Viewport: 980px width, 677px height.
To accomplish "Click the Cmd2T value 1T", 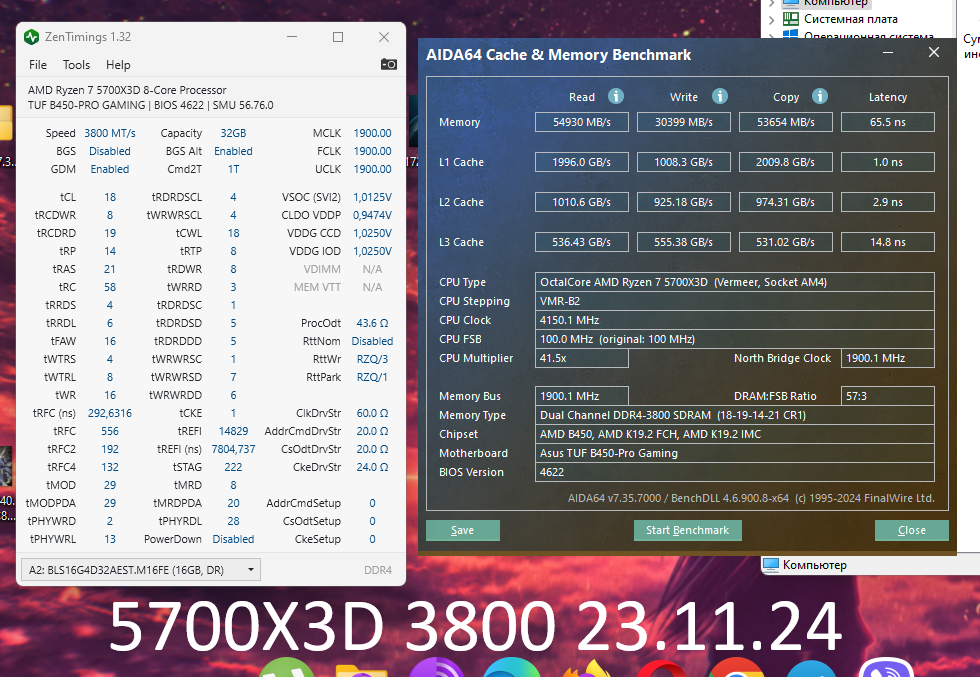I will click(x=233, y=169).
